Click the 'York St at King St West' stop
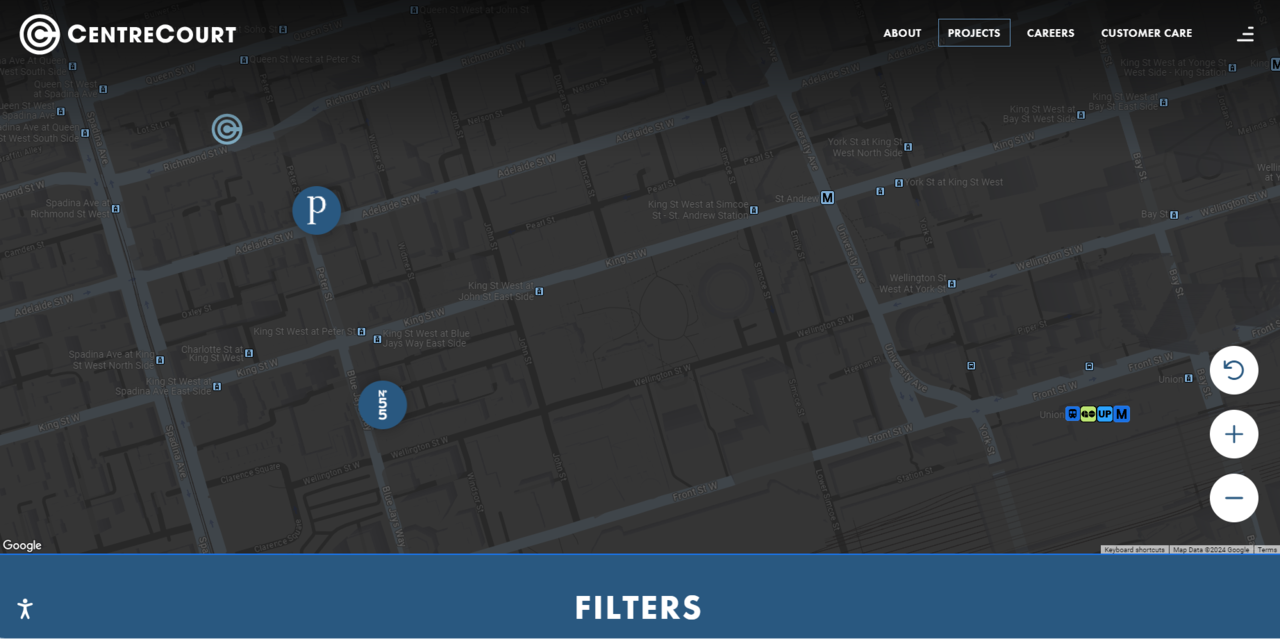 tap(899, 183)
